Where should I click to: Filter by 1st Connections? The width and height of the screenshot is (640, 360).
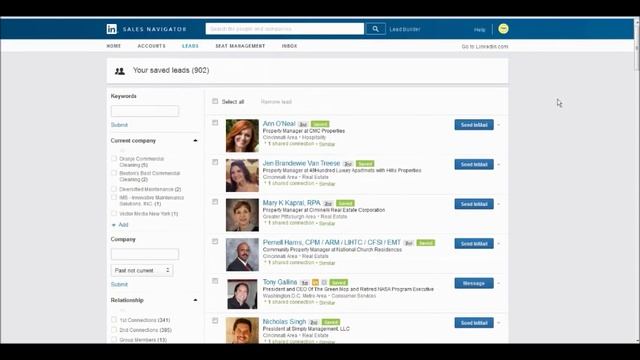pyautogui.click(x=114, y=320)
